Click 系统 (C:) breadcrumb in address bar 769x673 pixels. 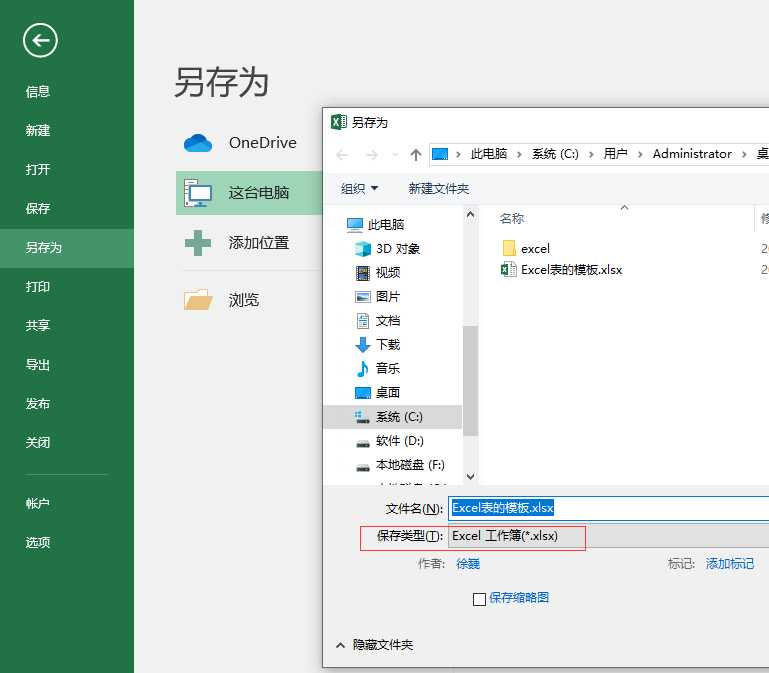point(555,154)
